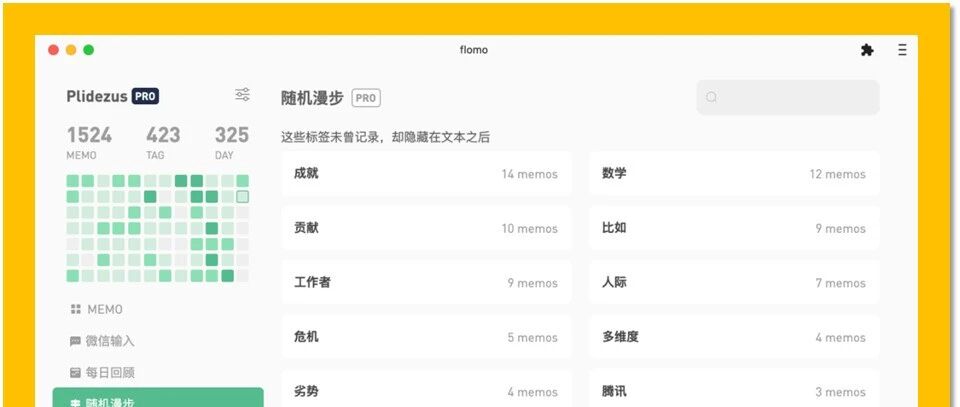The image size is (960, 407).
Task: Click the 325 DAY count
Action: (231, 141)
